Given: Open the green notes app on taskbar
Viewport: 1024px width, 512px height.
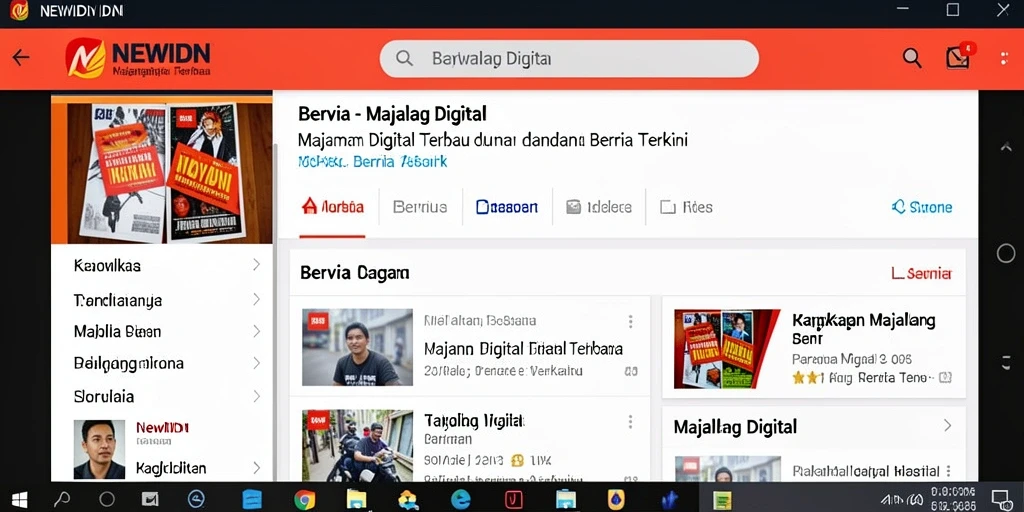Looking at the screenshot, I should [x=722, y=500].
